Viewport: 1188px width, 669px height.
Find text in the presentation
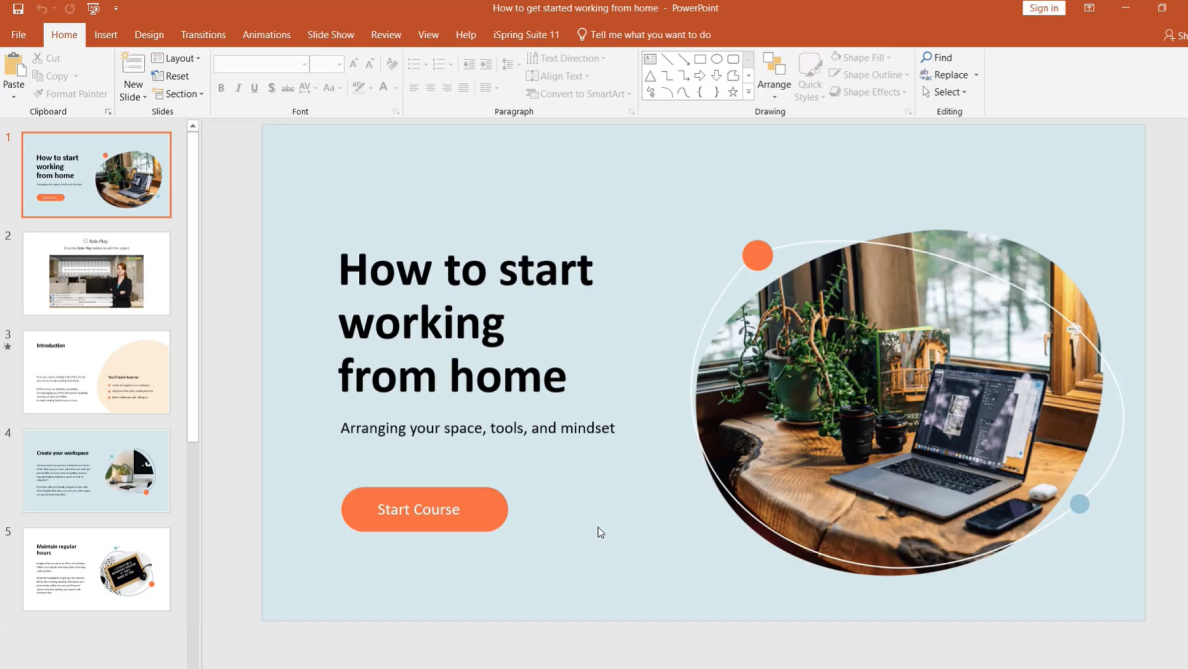pyautogui.click(x=936, y=58)
